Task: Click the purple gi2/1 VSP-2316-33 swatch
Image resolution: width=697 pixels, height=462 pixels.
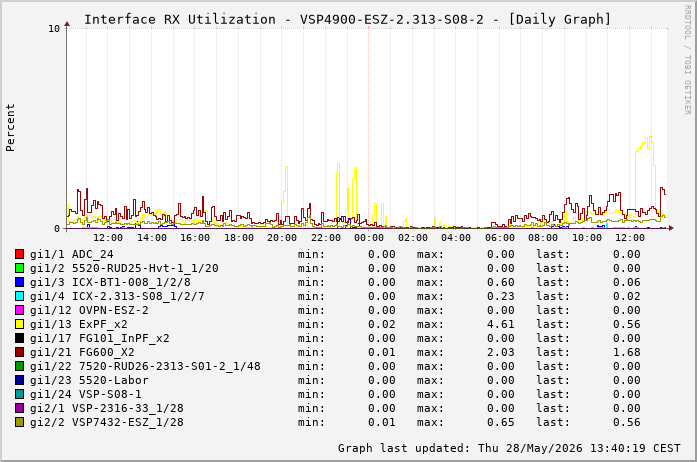Action: (x=19, y=408)
